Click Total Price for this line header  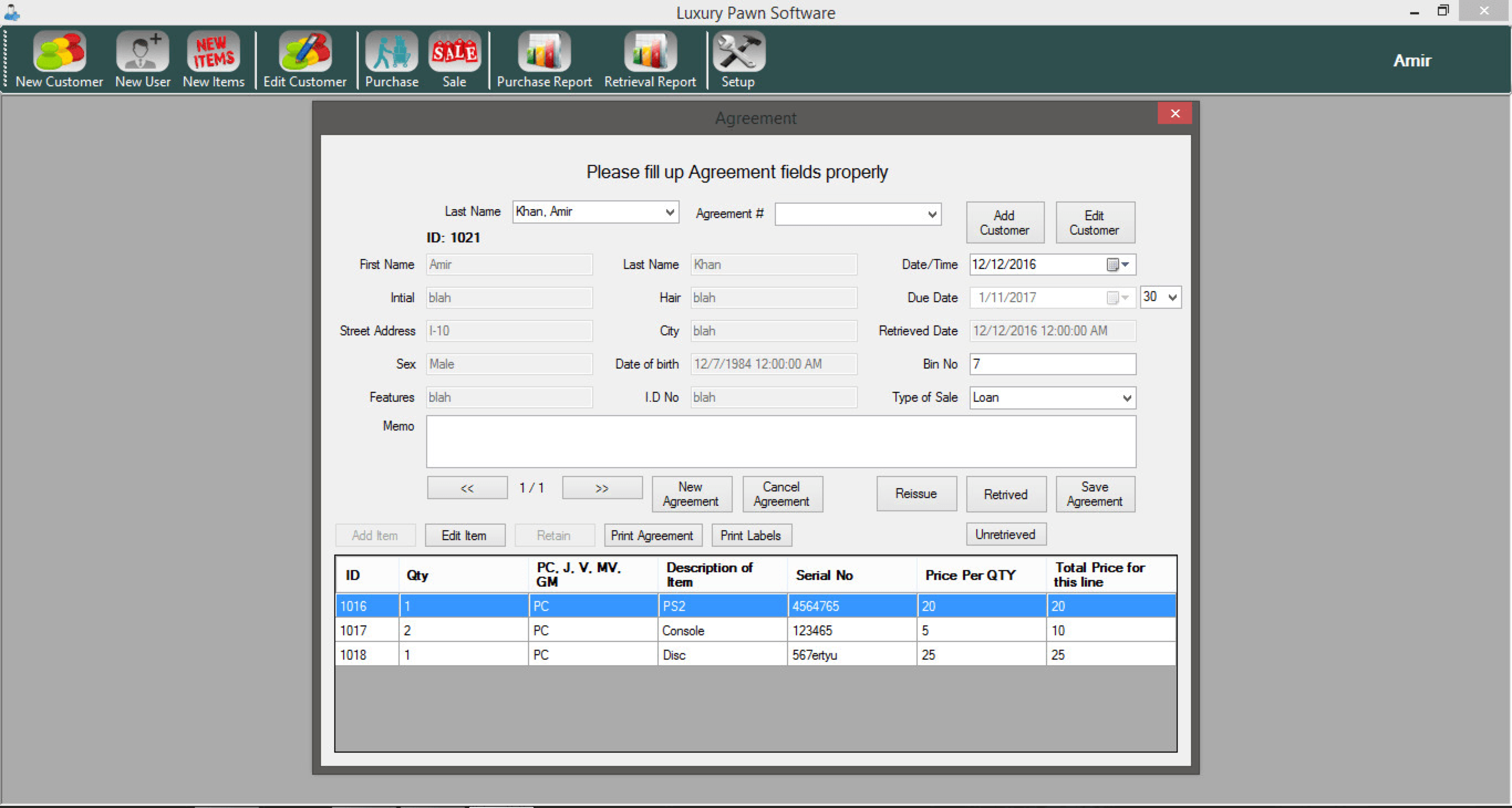1111,574
